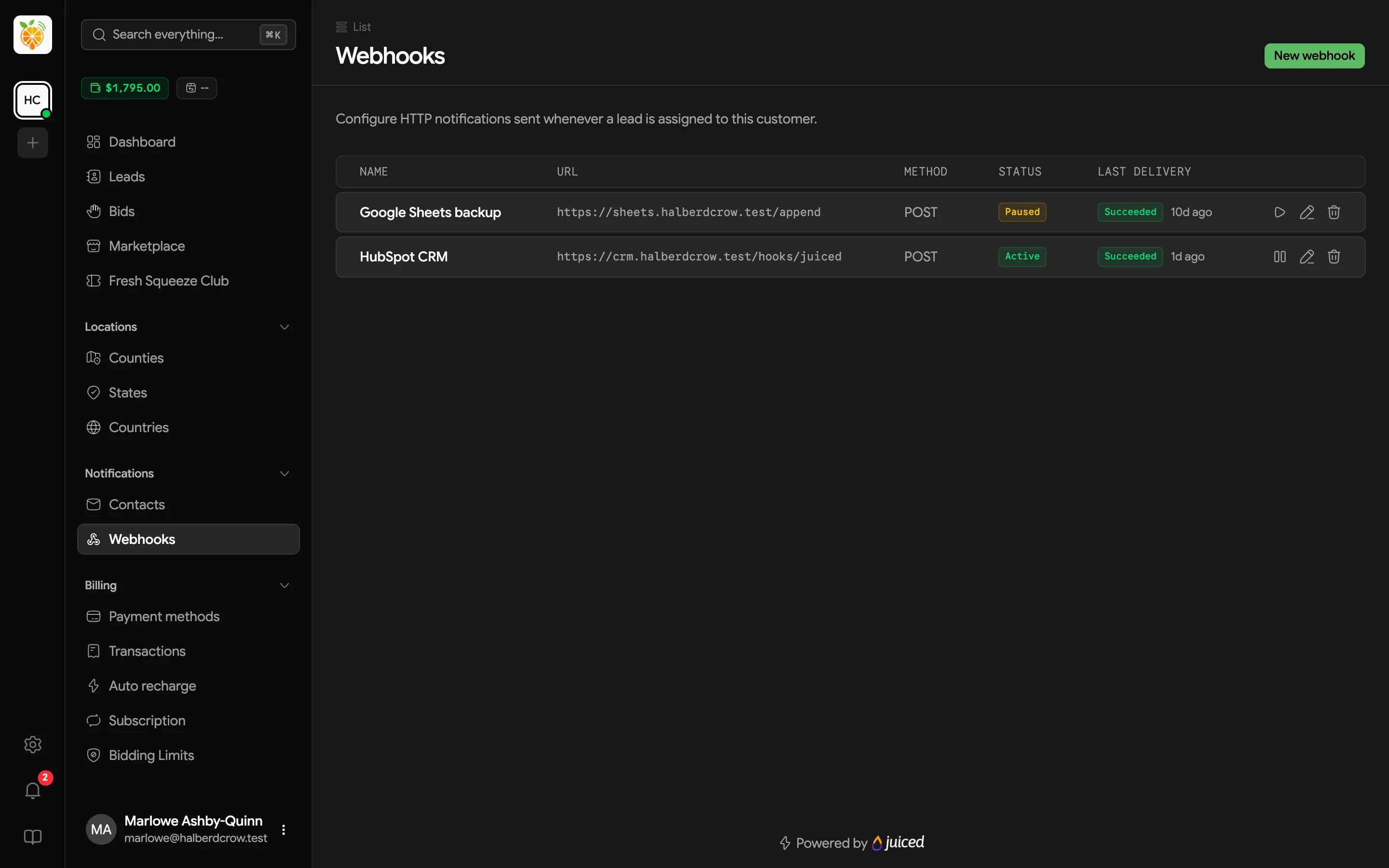The height and width of the screenshot is (868, 1389).
Task: Click the Google Sheets backup name
Action: 430,212
